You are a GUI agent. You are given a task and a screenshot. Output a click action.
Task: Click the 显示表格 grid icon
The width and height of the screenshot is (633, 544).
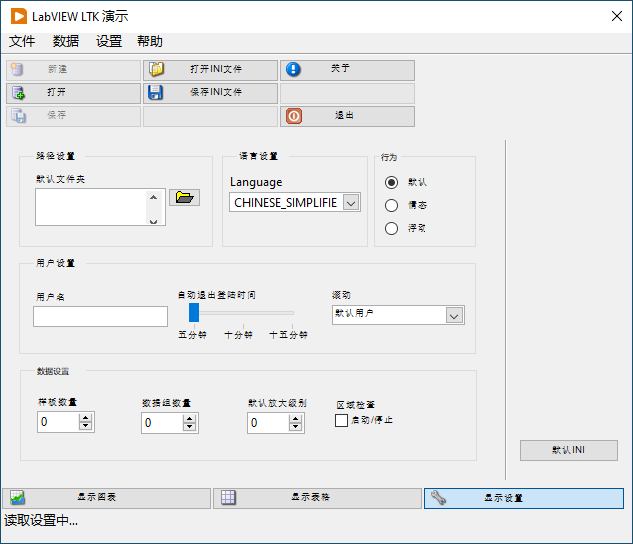point(228,498)
